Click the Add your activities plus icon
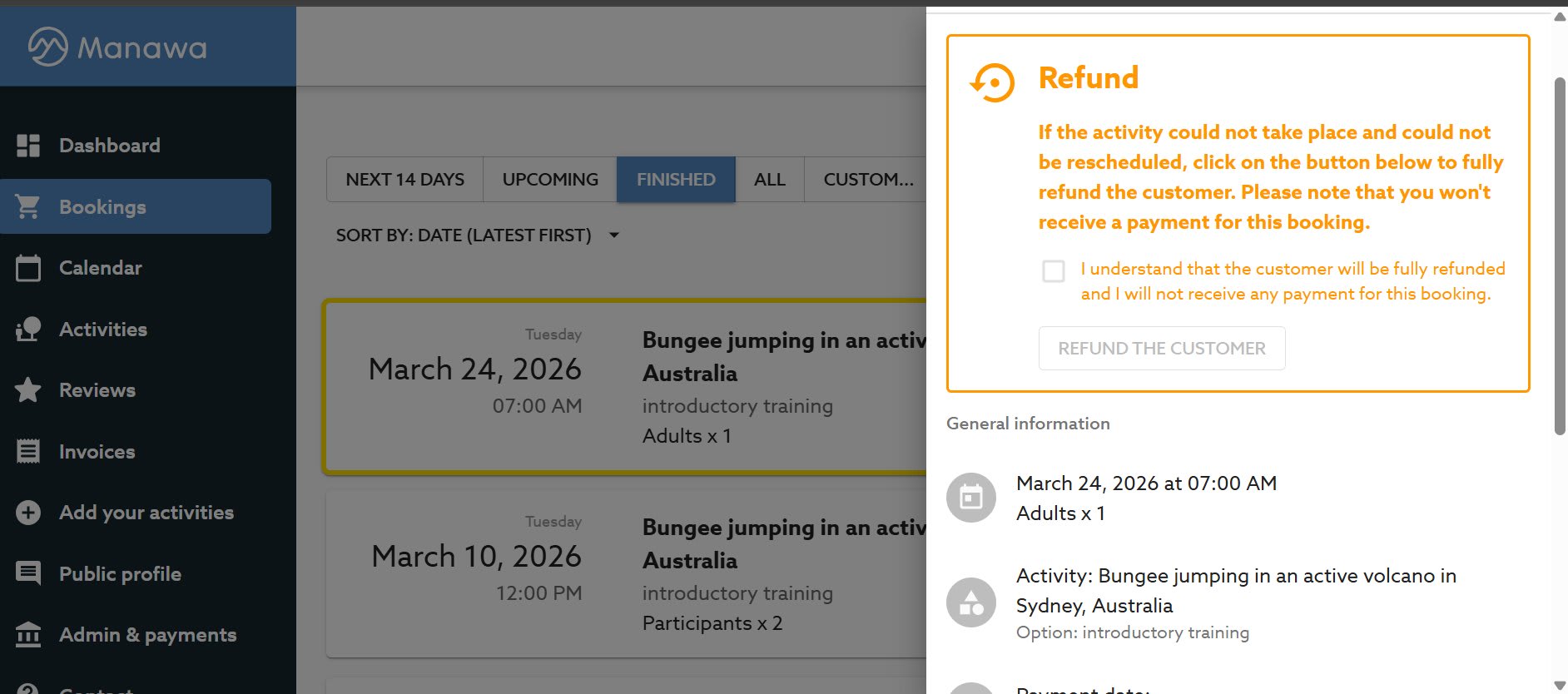 (28, 513)
